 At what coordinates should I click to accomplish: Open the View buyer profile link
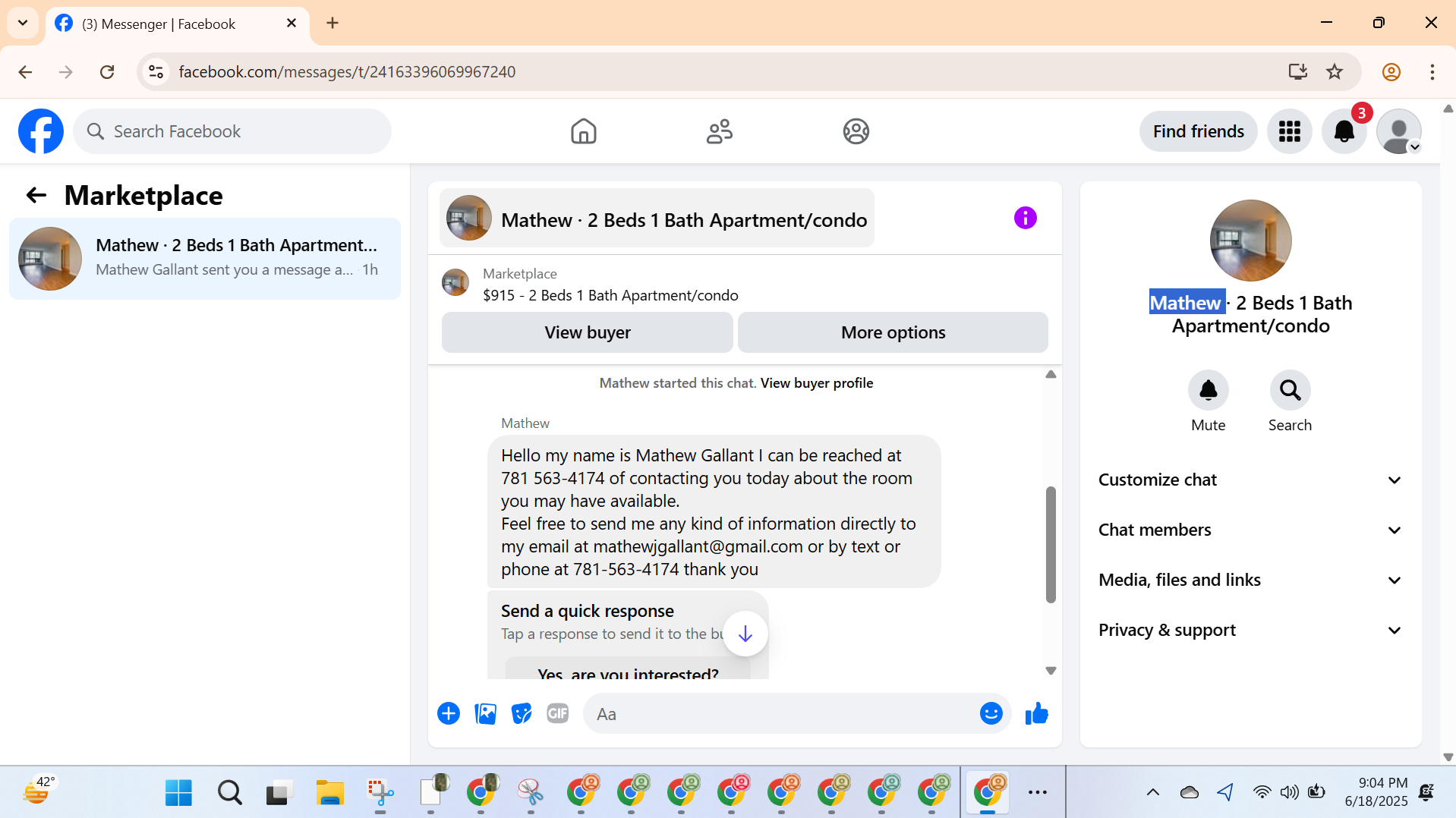[816, 383]
